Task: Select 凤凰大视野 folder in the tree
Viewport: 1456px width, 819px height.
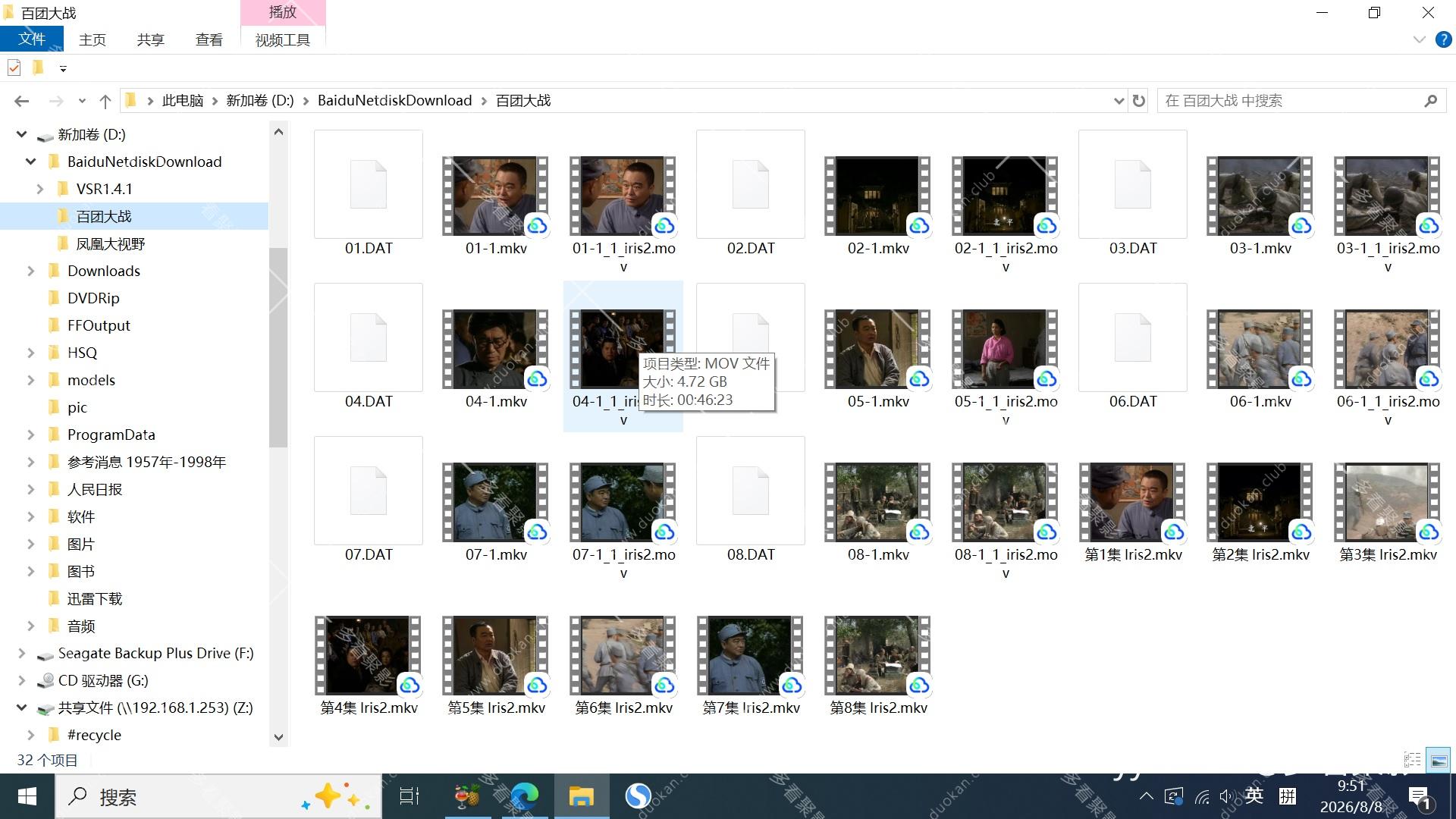Action: click(x=111, y=243)
